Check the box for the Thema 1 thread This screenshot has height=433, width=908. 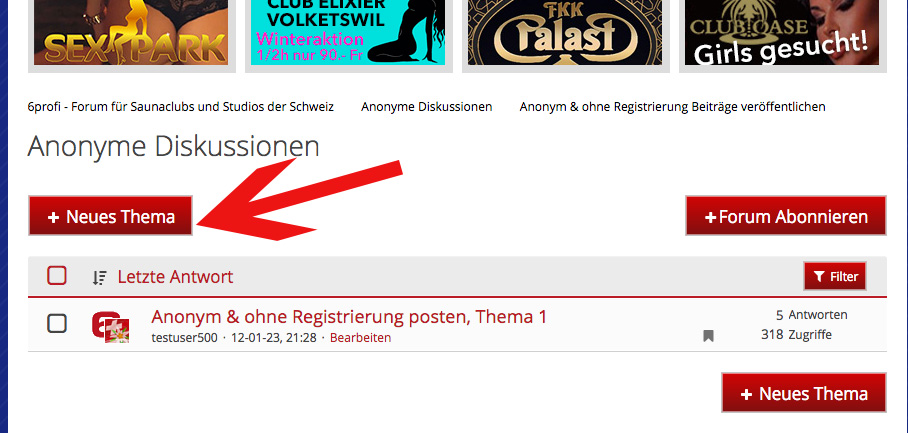tap(57, 324)
